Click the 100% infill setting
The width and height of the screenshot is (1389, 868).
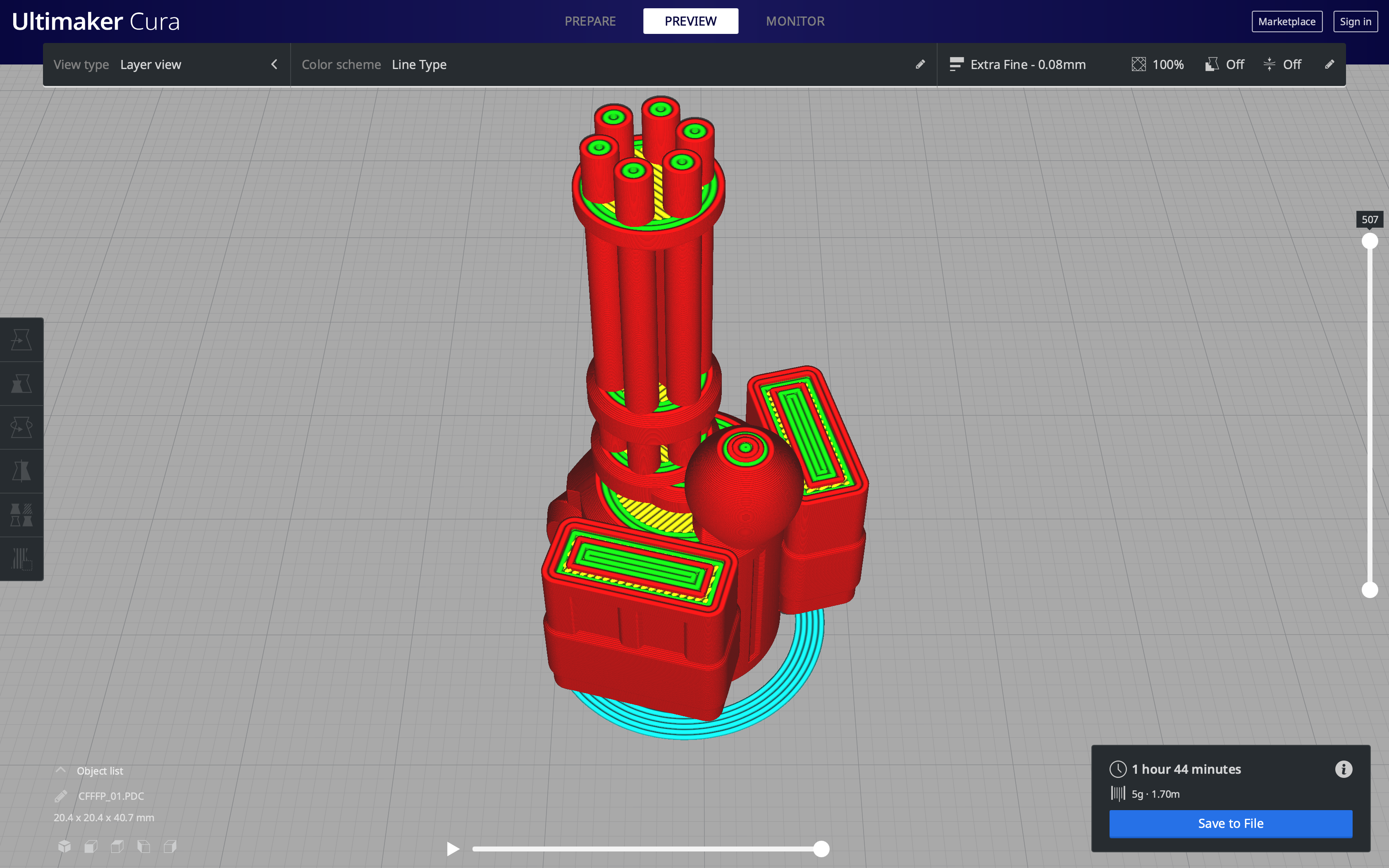click(x=1157, y=64)
